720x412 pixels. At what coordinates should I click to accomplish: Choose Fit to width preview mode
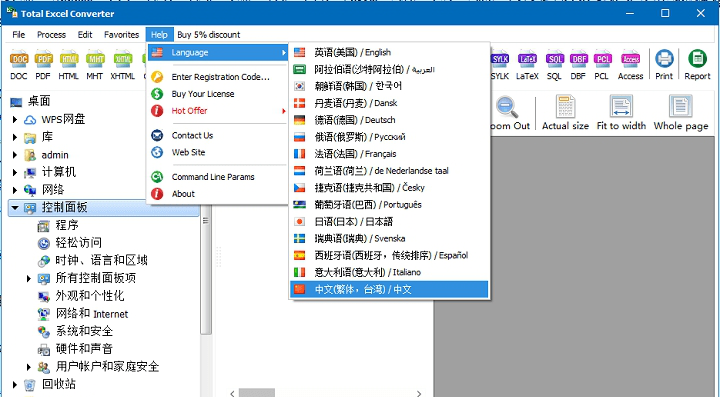pyautogui.click(x=621, y=113)
